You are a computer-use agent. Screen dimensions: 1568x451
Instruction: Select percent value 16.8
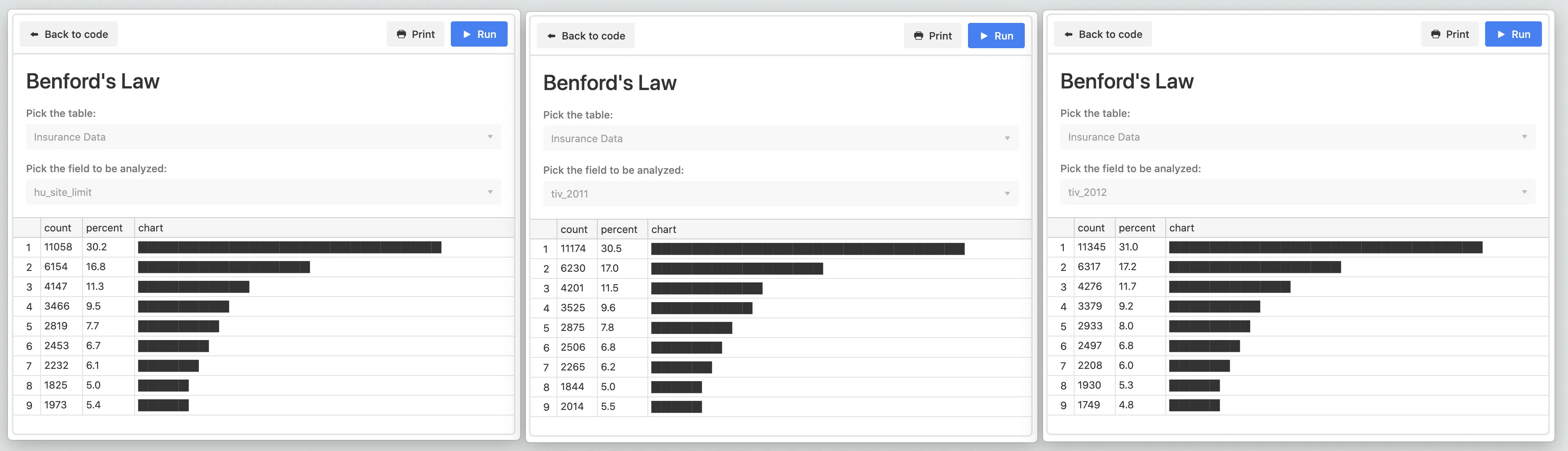(96, 267)
